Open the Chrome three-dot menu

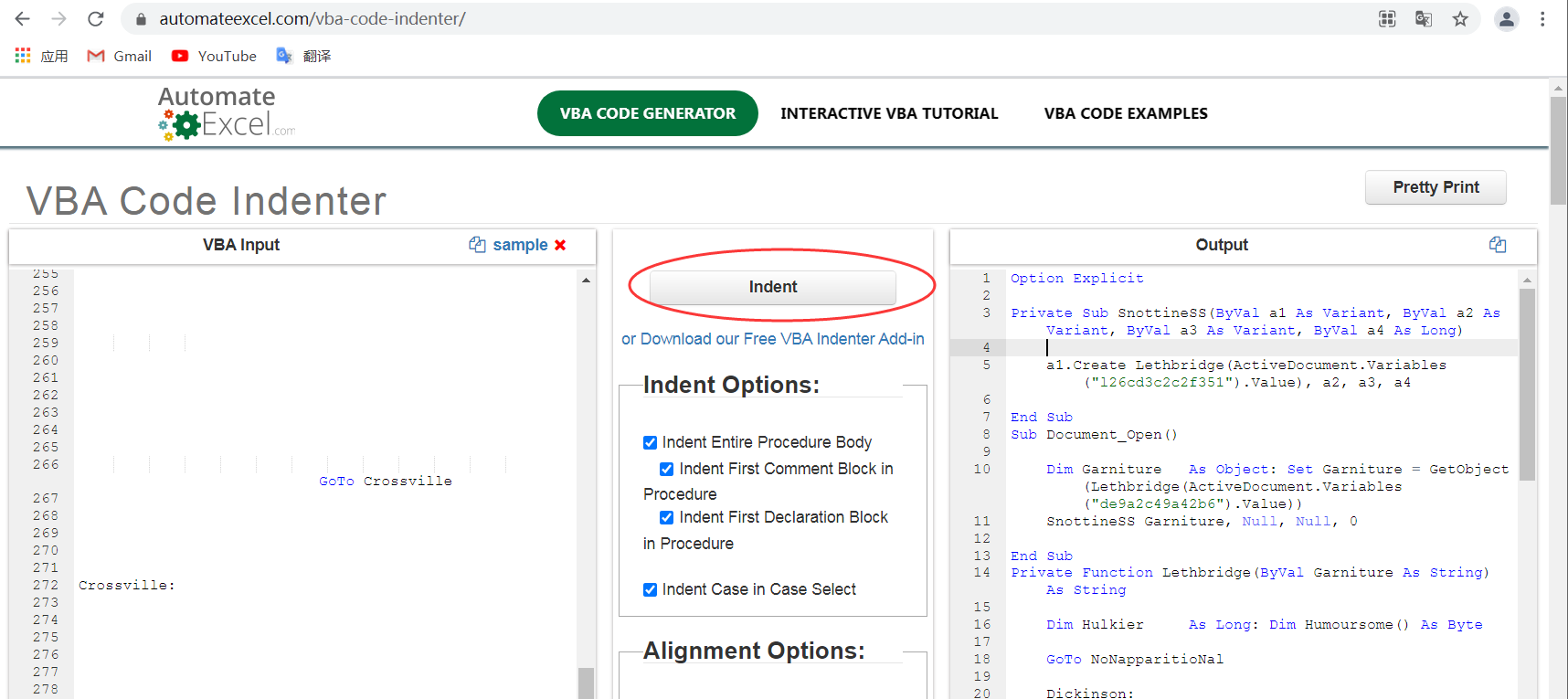(1542, 19)
